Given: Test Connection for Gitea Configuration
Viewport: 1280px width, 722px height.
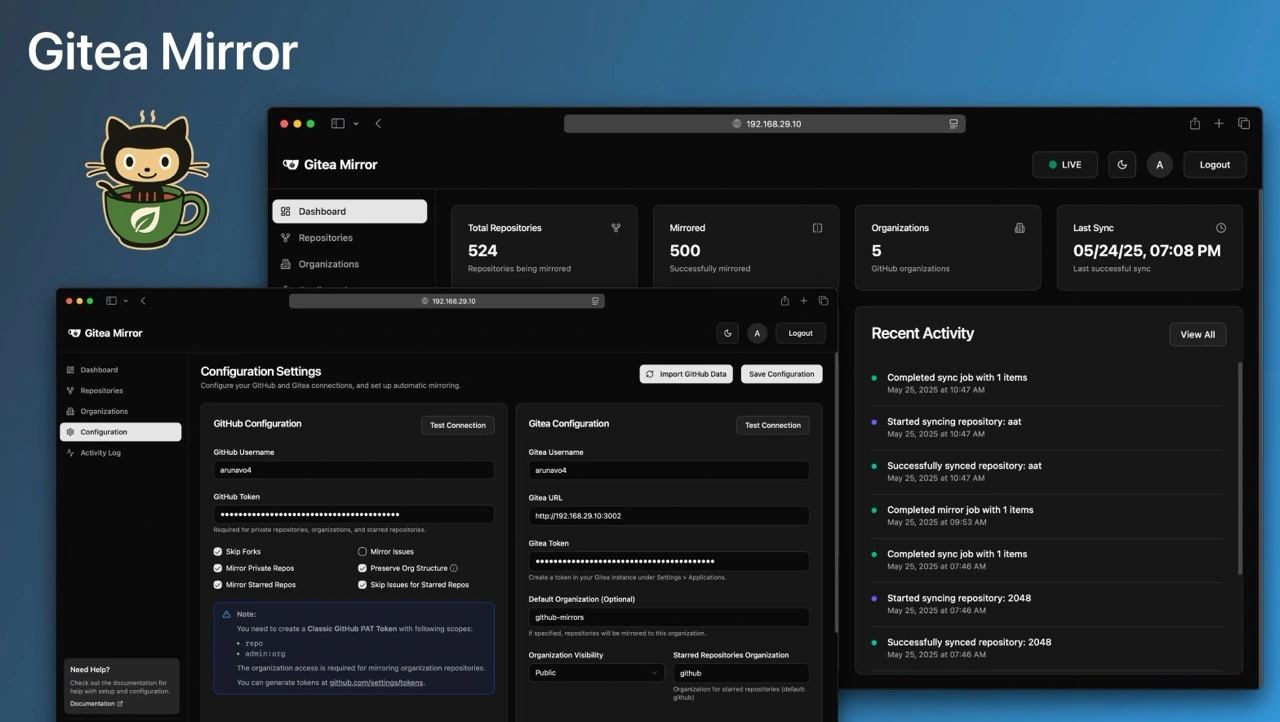Looking at the screenshot, I should click(773, 425).
